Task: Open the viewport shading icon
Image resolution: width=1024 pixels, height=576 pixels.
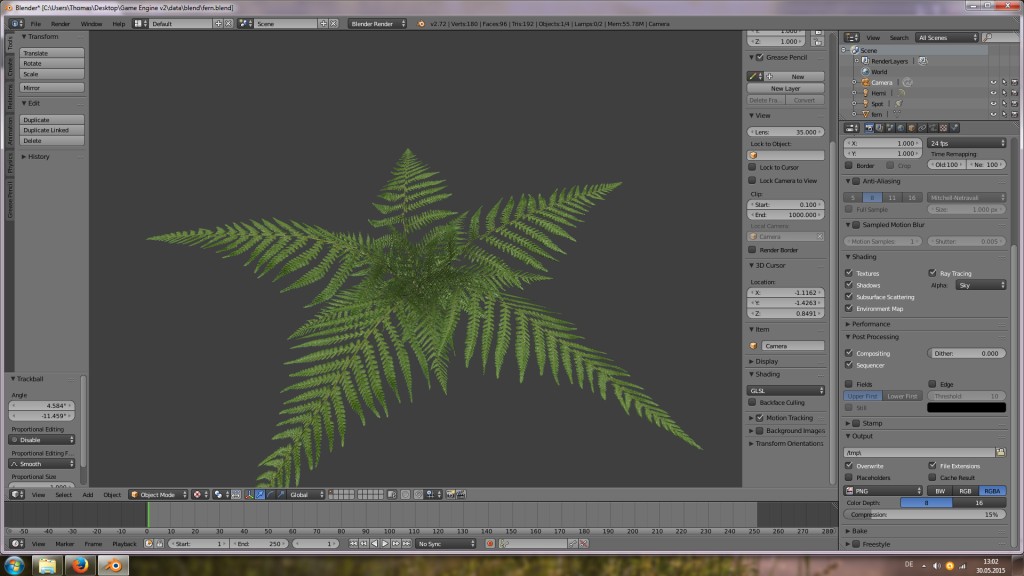Action: coord(219,494)
